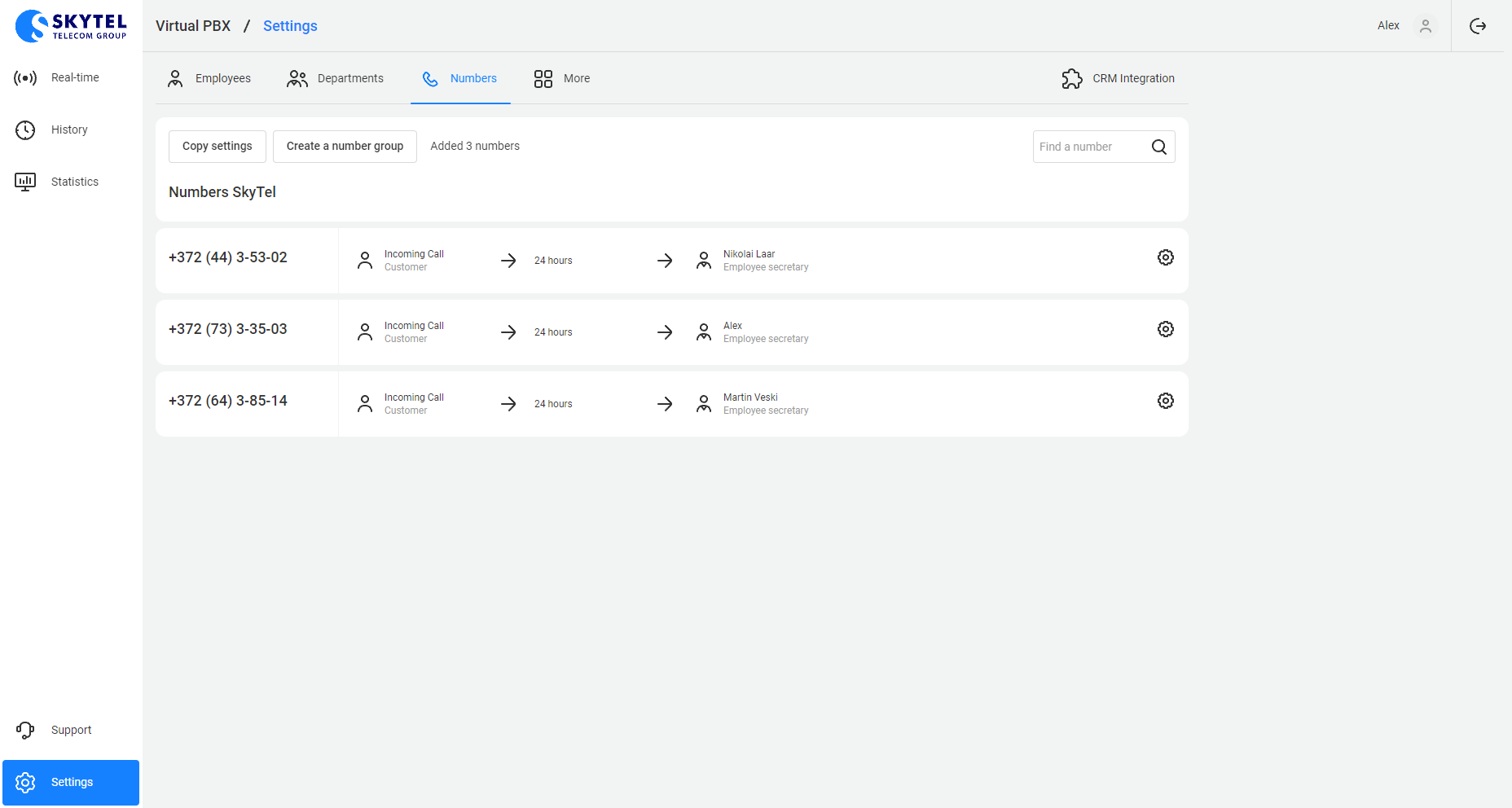Open settings gear for +372 (64) 3-85-14
The image size is (1512, 808).
coord(1165,401)
